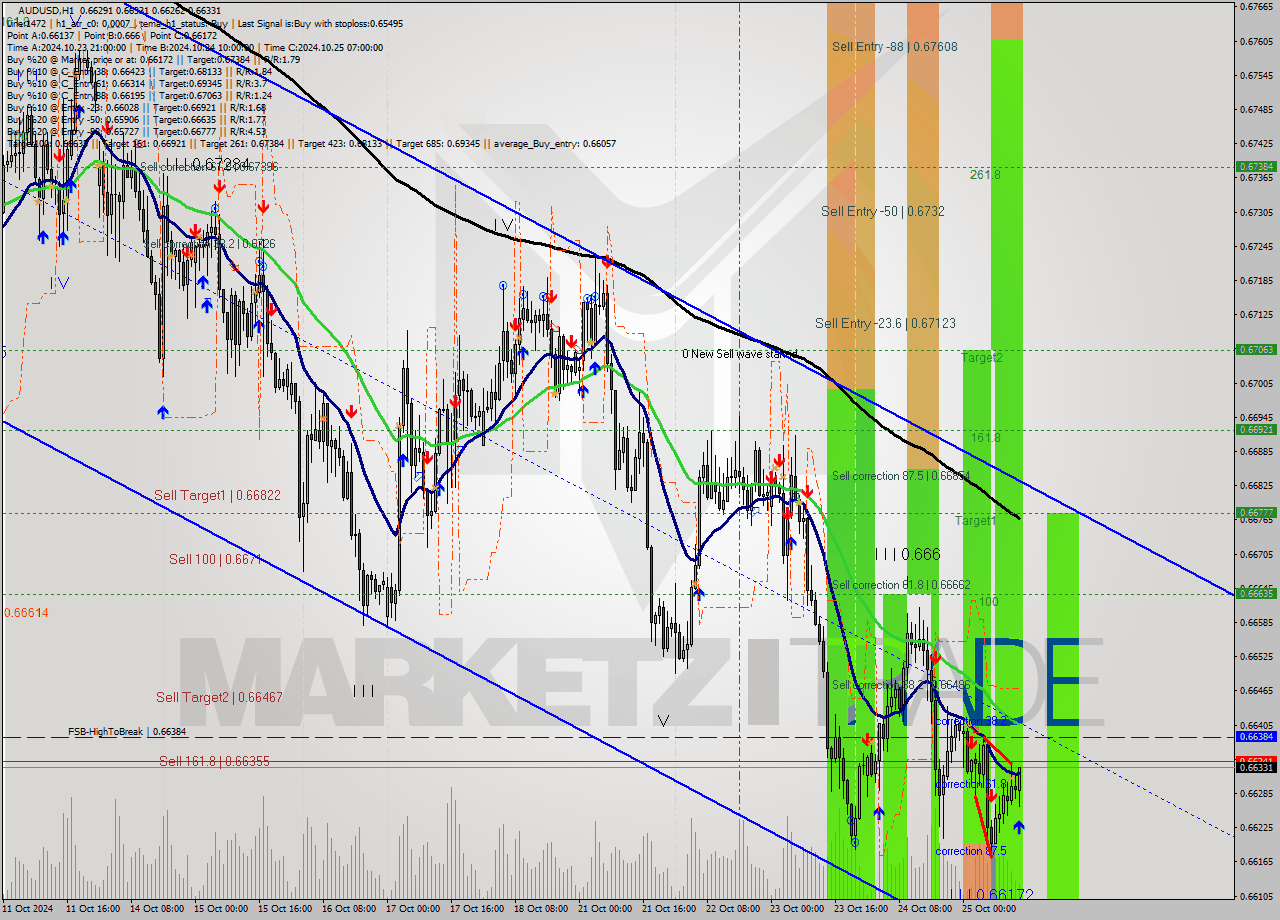Click the '11 Oct 2024' time axis label
The width and height of the screenshot is (1280, 920).
27,909
